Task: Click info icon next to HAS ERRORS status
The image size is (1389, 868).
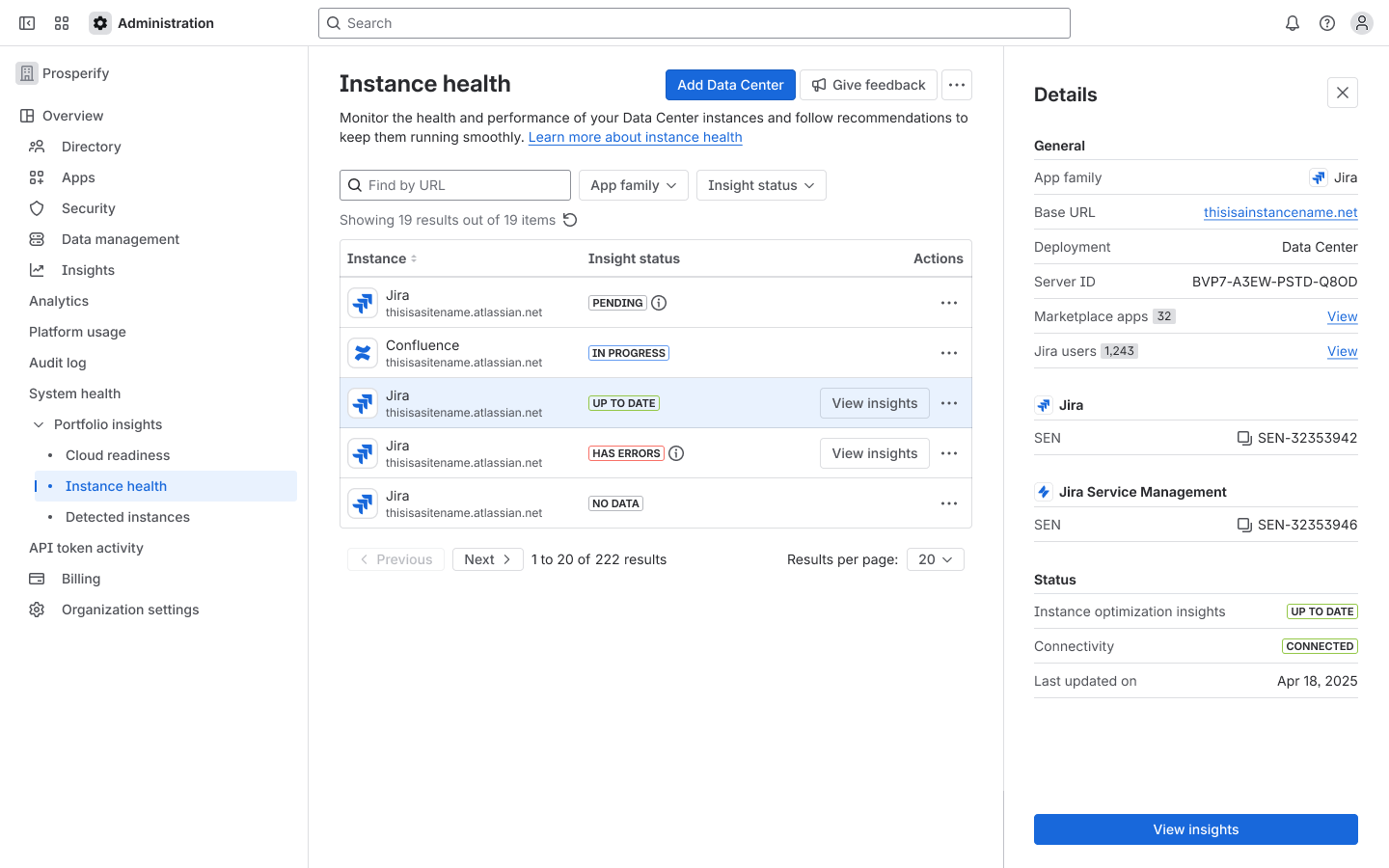Action: pyautogui.click(x=676, y=453)
